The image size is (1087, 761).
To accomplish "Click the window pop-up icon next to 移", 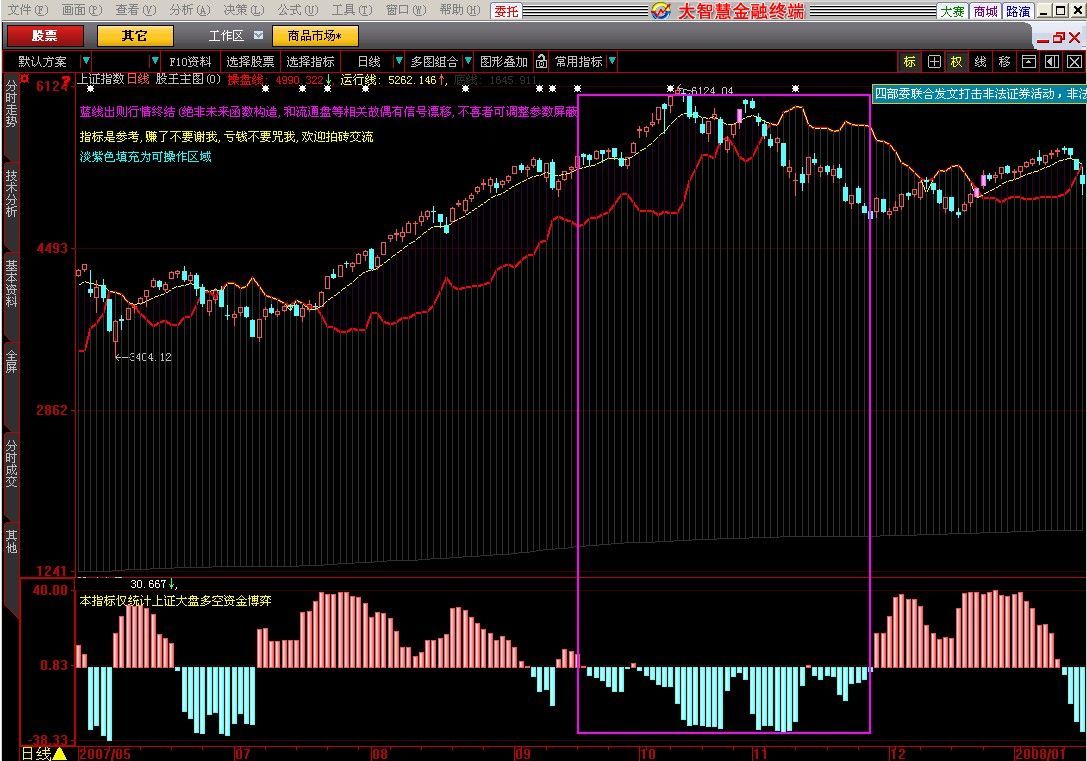I will coord(1028,62).
